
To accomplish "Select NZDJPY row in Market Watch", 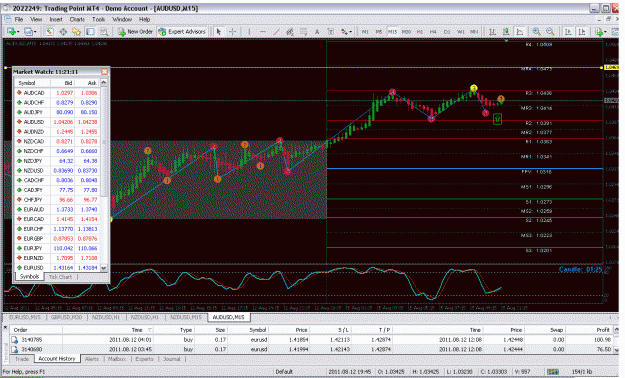I will coord(57,161).
